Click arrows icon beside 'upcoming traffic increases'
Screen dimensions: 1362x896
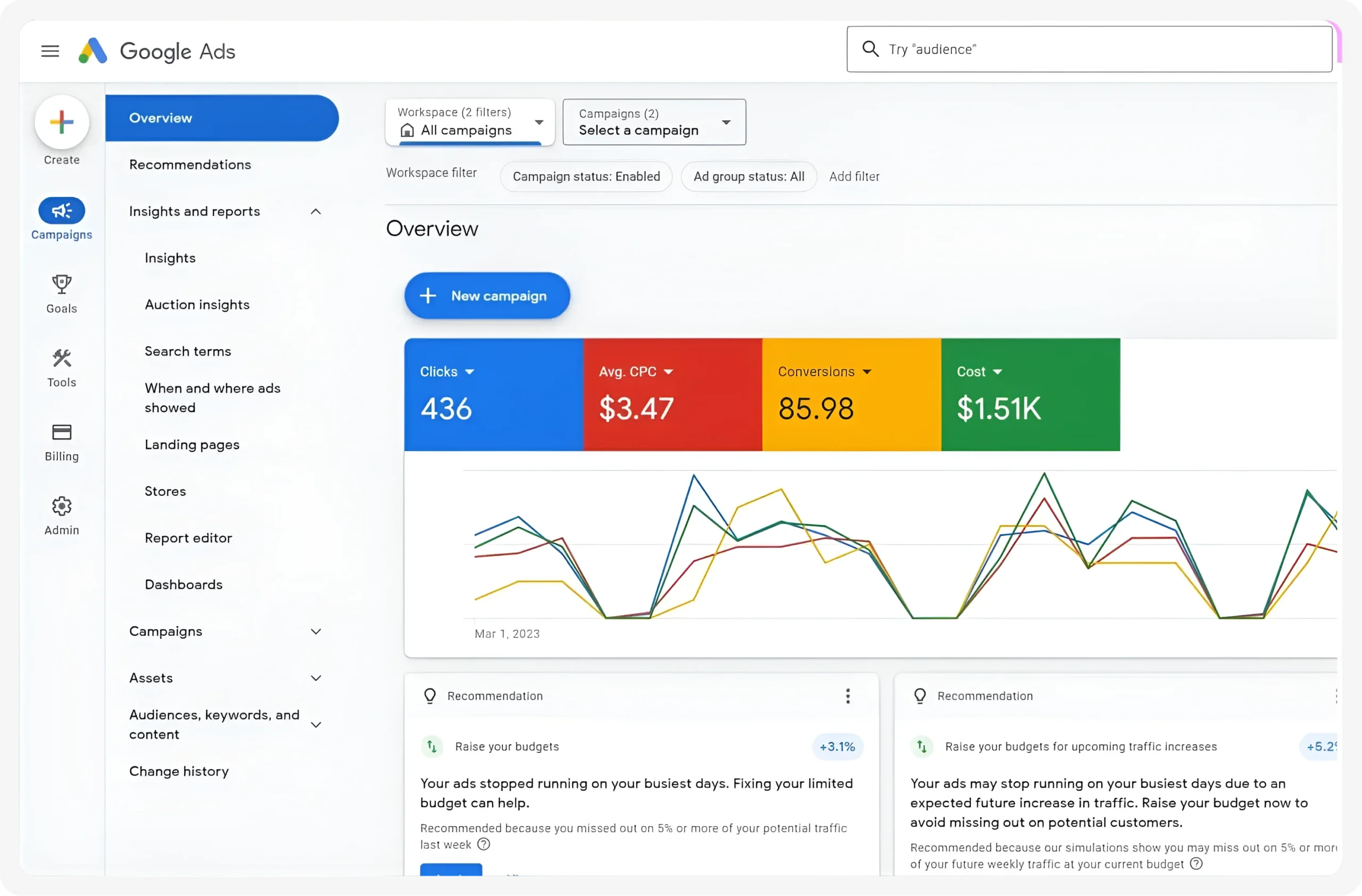coord(922,746)
